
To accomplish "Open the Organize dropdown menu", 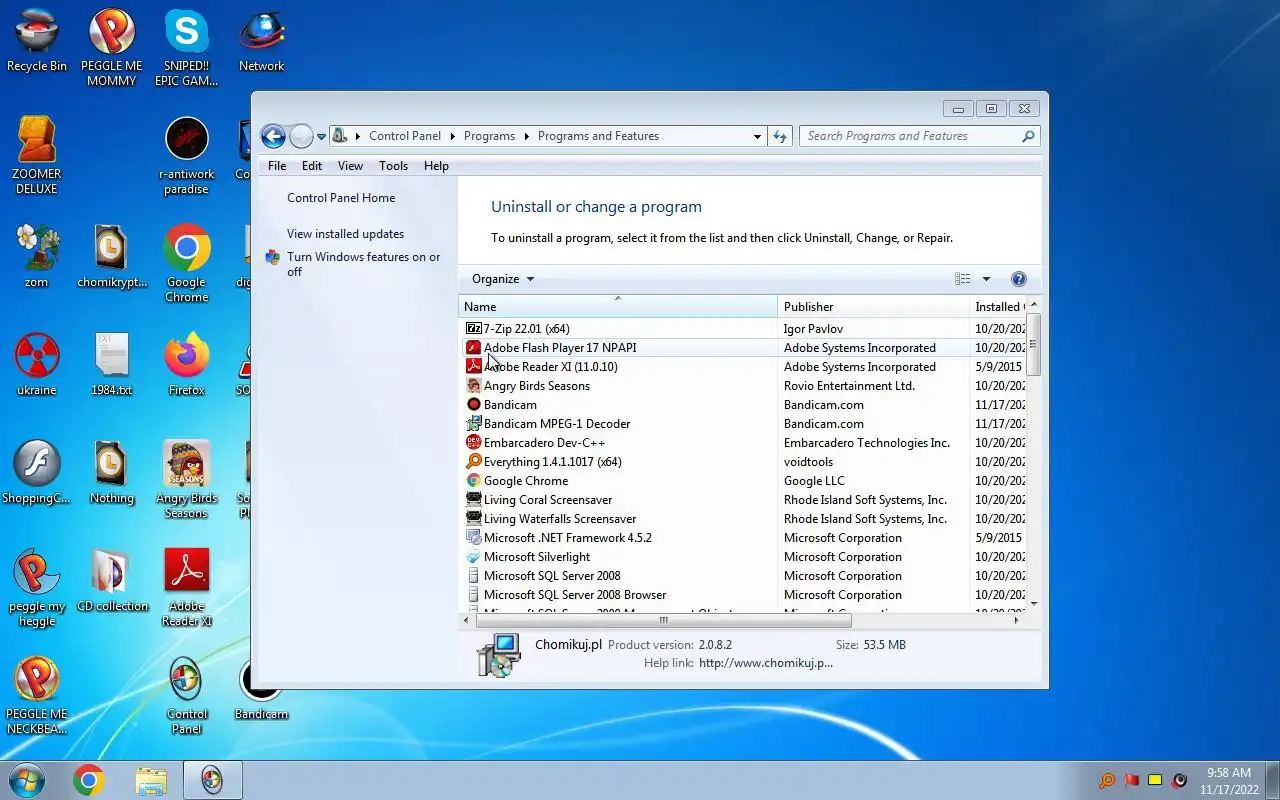I will point(503,279).
